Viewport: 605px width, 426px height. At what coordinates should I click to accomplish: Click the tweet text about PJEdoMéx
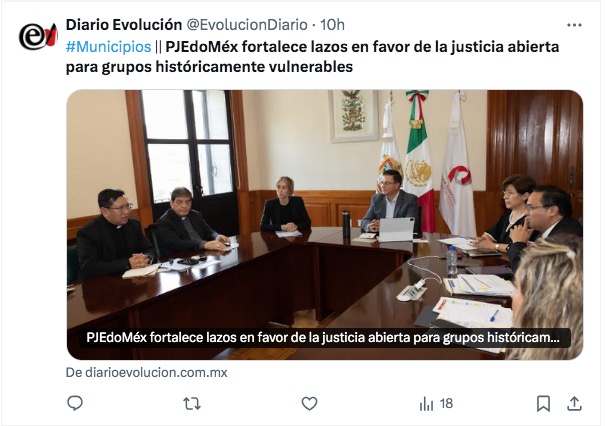pos(313,57)
